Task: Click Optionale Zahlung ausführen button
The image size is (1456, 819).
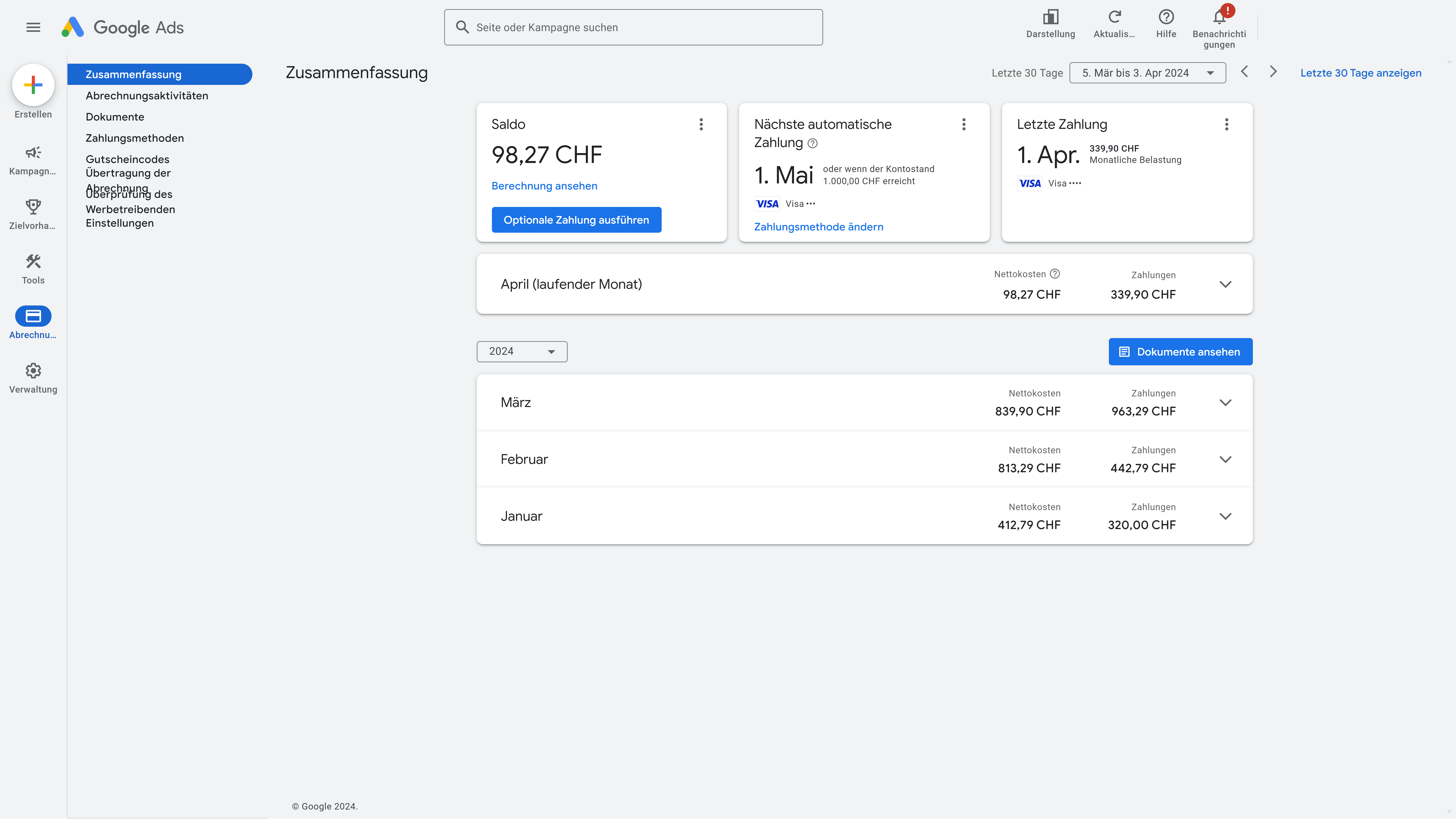Action: (577, 220)
